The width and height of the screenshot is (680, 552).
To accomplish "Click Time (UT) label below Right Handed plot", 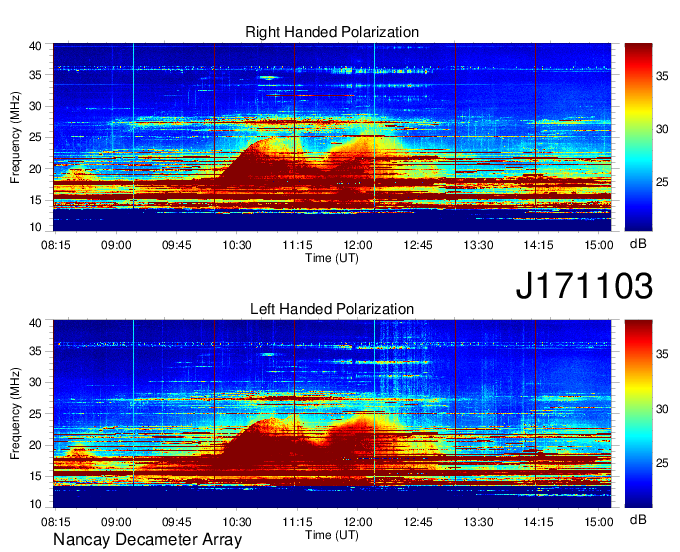I will [332, 258].
